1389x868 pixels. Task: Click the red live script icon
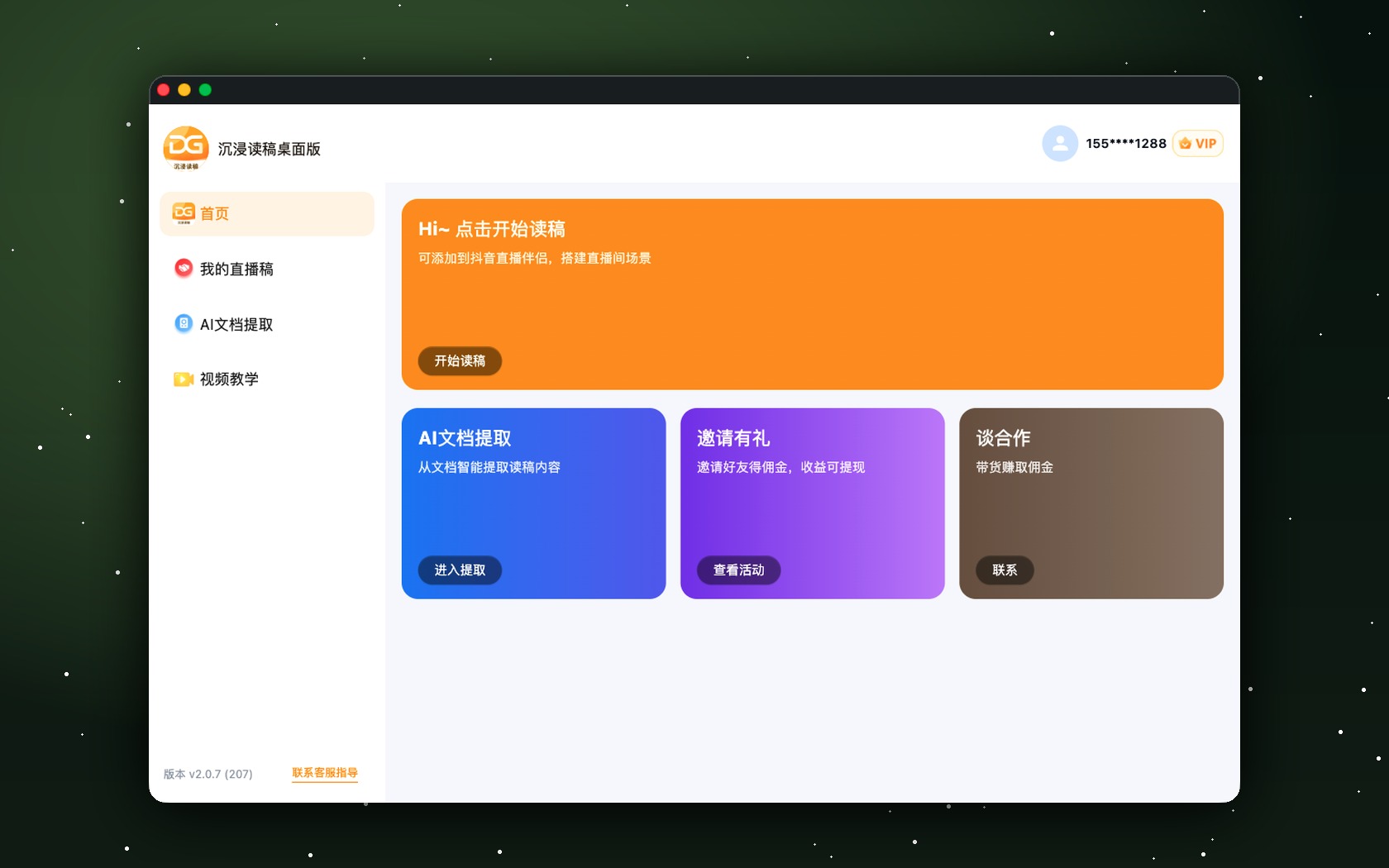184,268
